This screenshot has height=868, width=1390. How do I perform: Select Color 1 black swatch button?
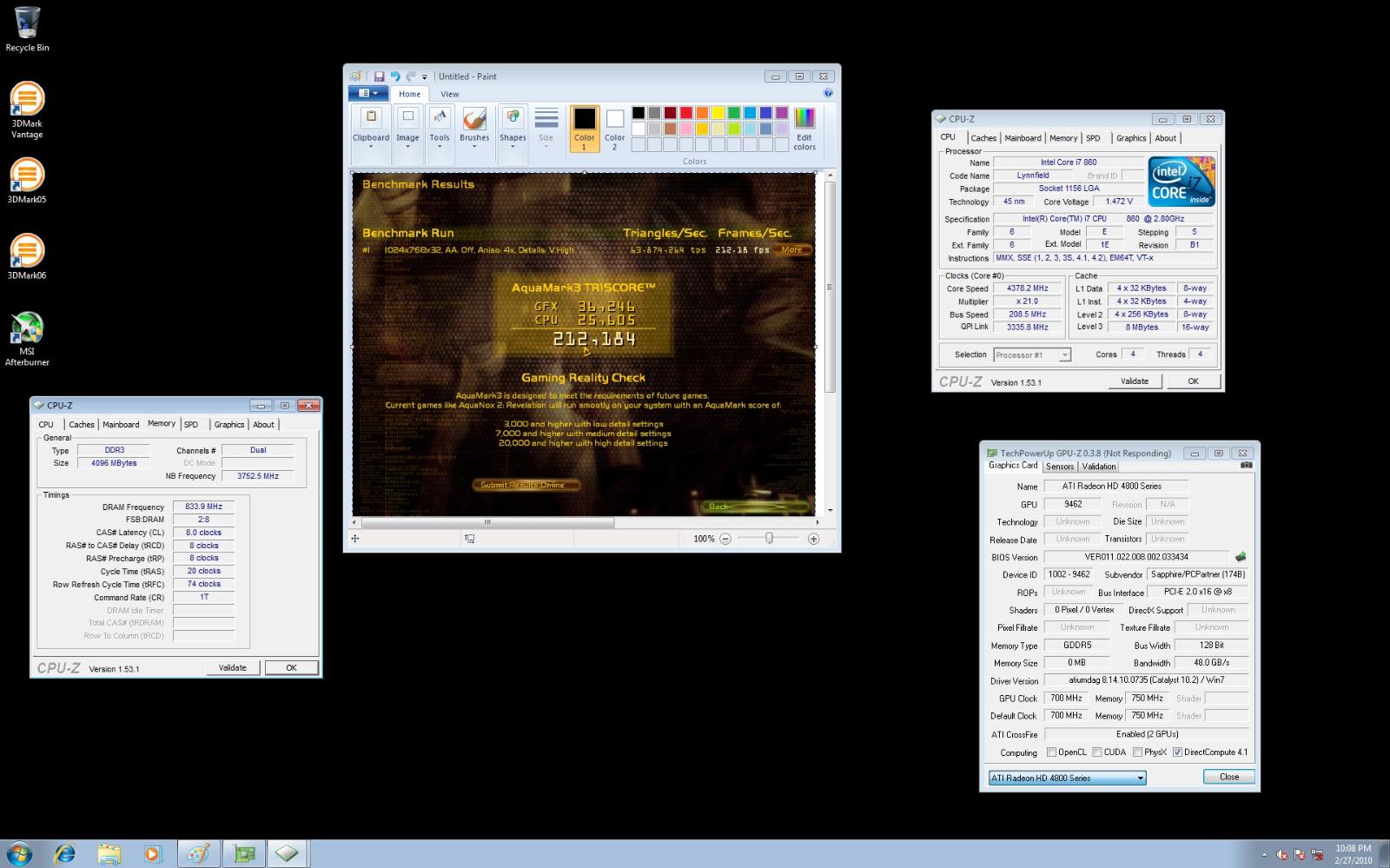coord(585,129)
